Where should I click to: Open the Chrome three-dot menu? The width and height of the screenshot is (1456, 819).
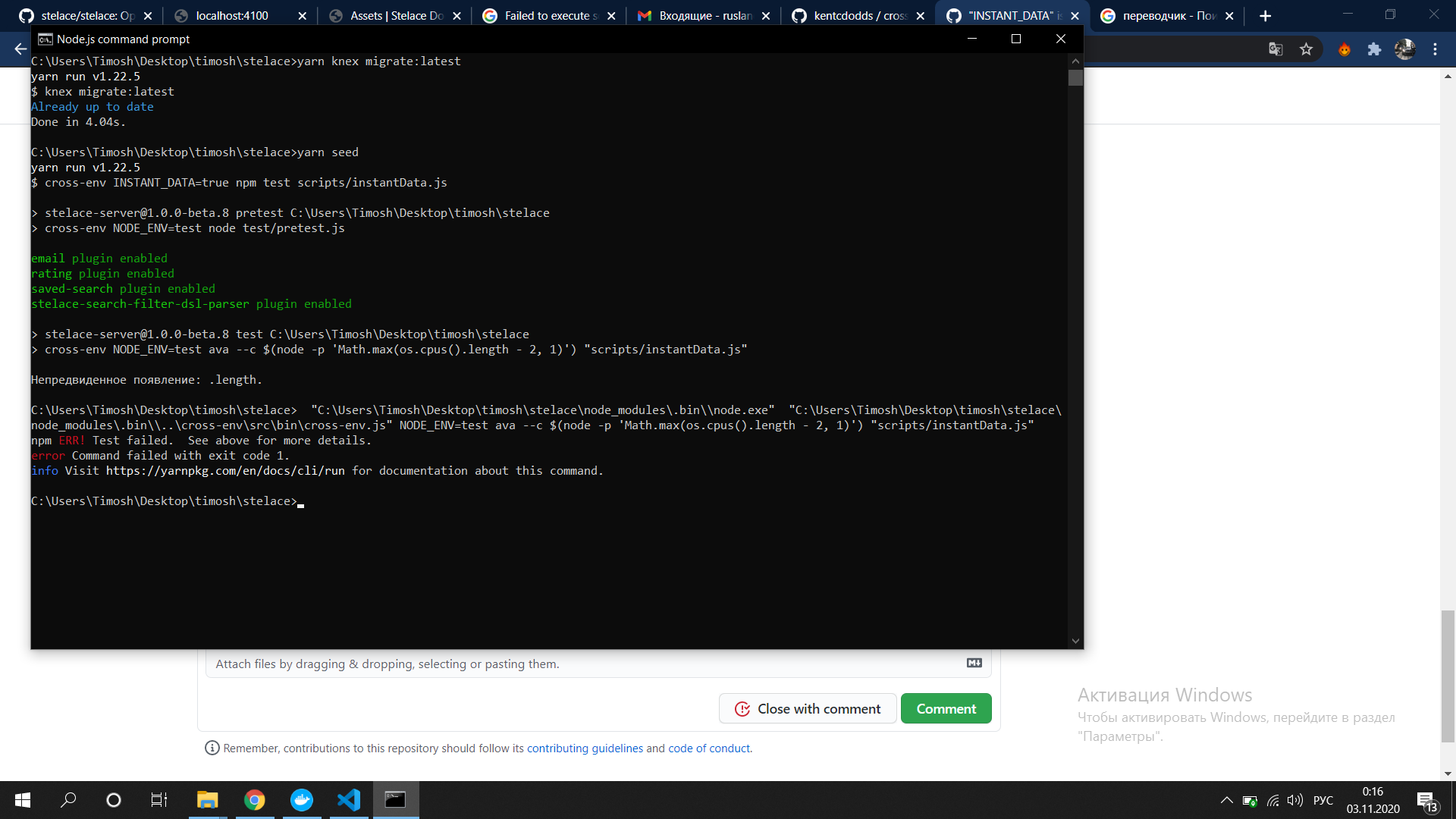point(1436,49)
